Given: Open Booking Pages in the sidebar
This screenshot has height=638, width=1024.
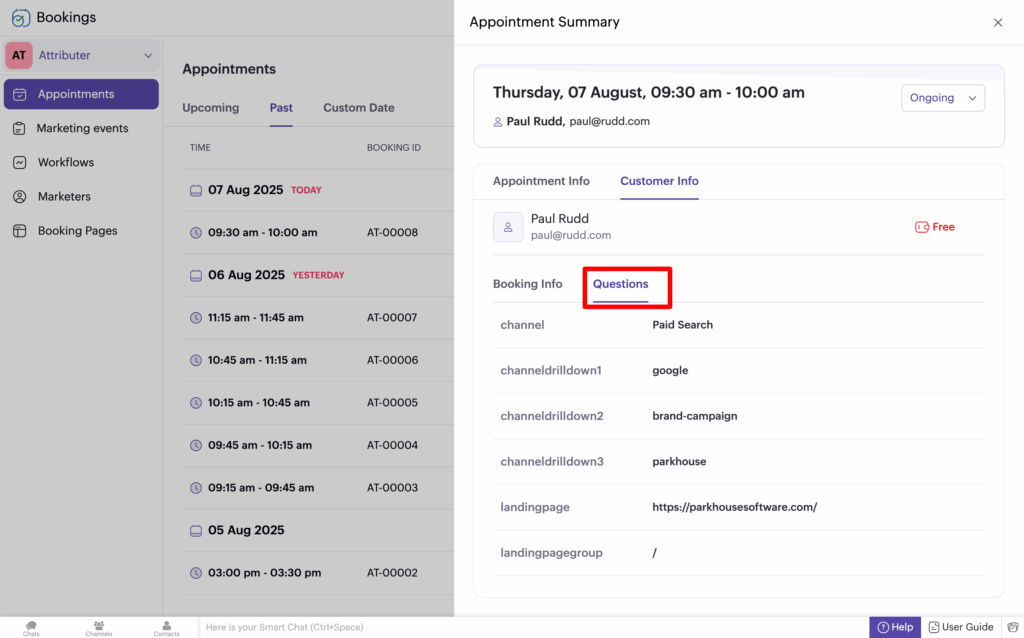Looking at the screenshot, I should coord(77,230).
